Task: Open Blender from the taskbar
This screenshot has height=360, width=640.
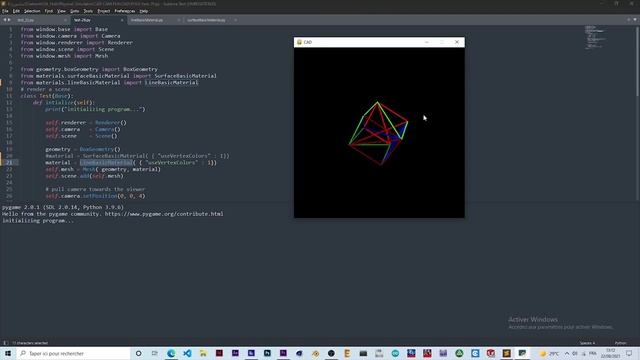Action: (315, 353)
